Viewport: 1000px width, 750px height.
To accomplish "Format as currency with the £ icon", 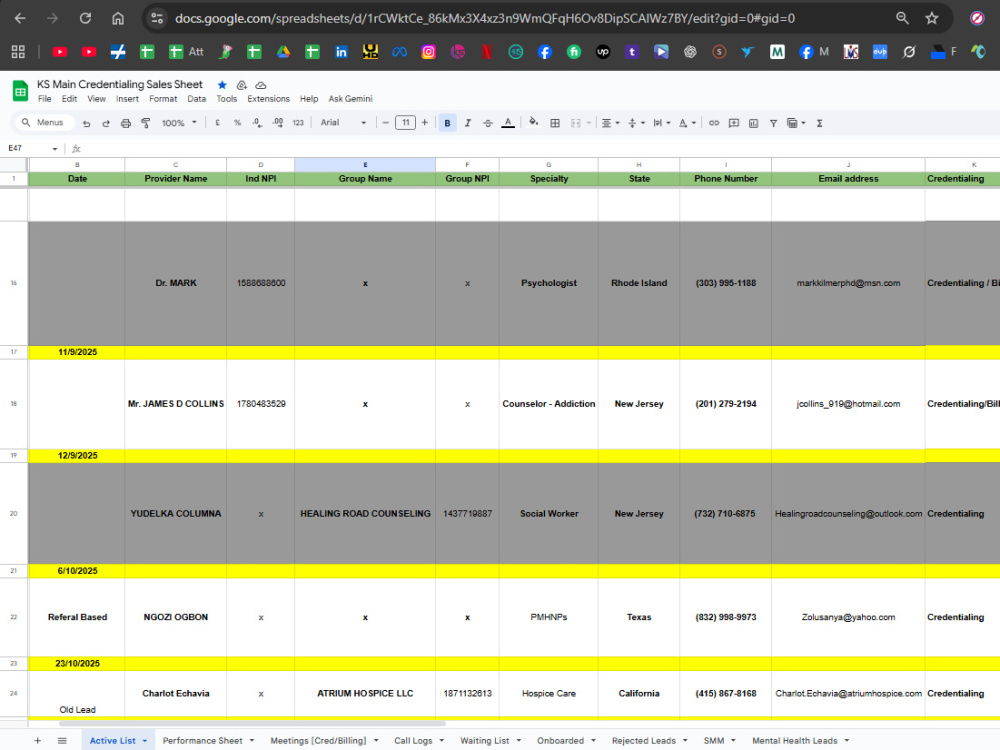I will point(217,123).
